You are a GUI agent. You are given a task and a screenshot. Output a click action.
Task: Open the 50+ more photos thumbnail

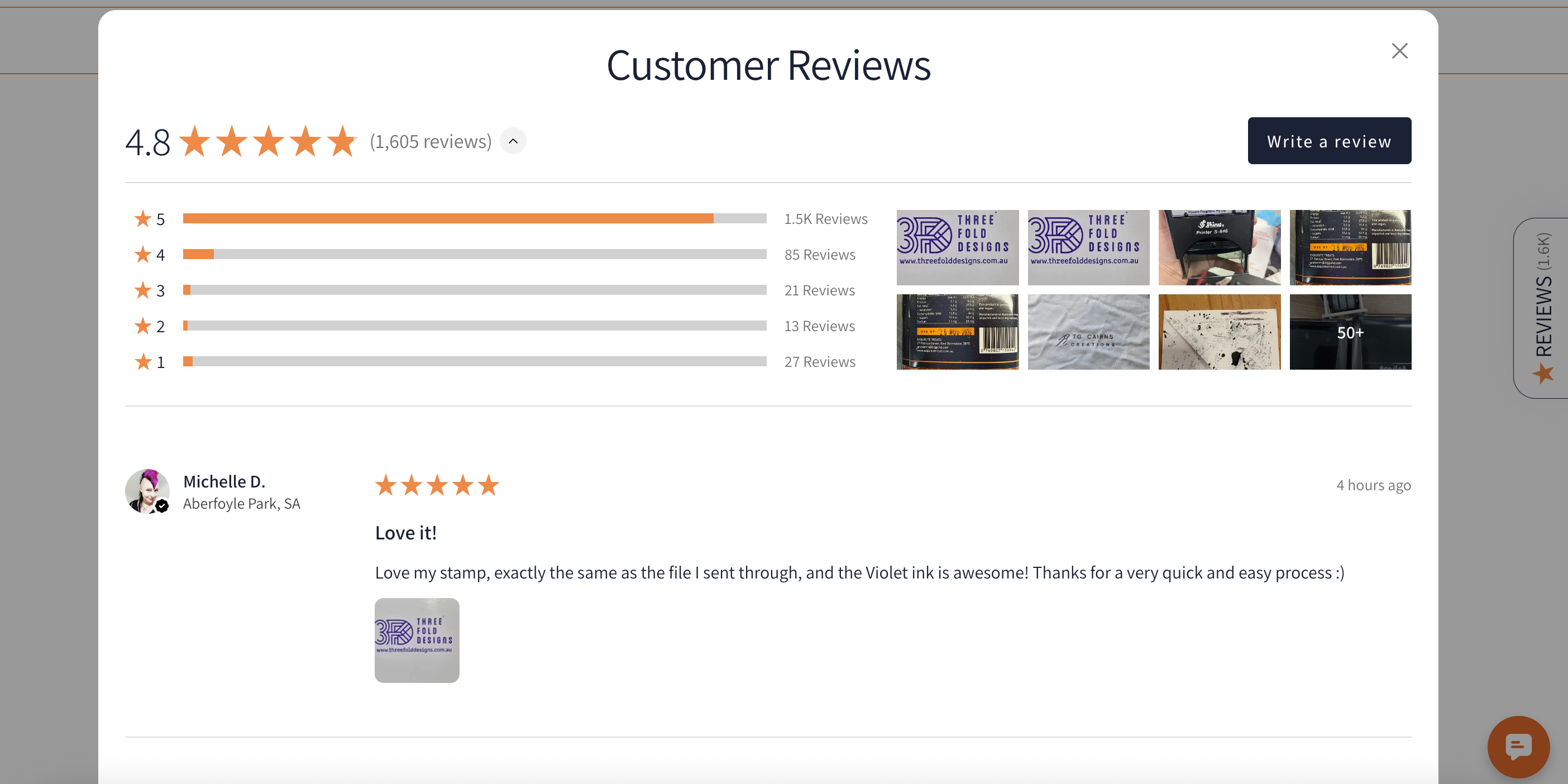pyautogui.click(x=1350, y=332)
